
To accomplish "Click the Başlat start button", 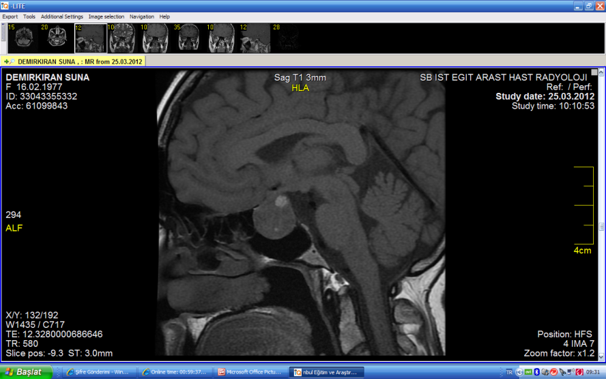I will tap(26, 372).
